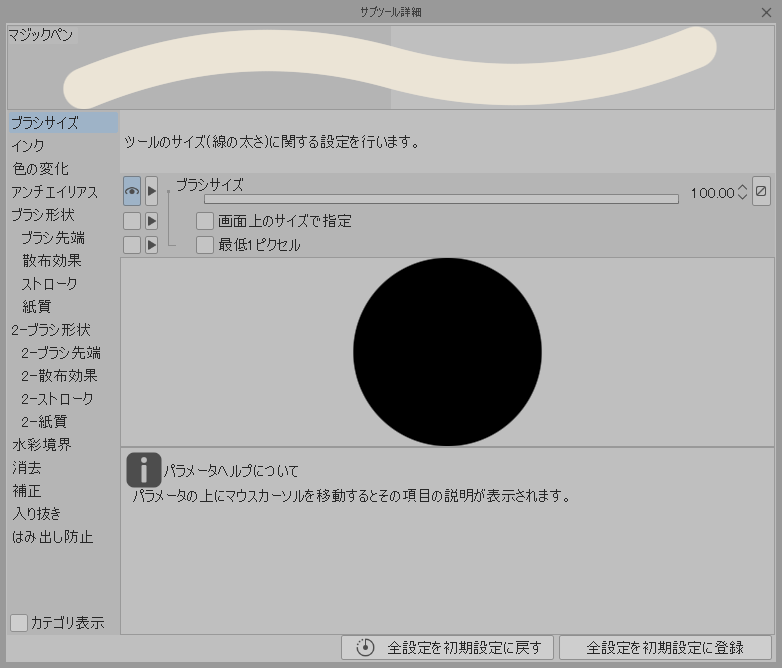
Task: Toggle visibility box for 最低1ピクセル row
Action: (x=132, y=245)
